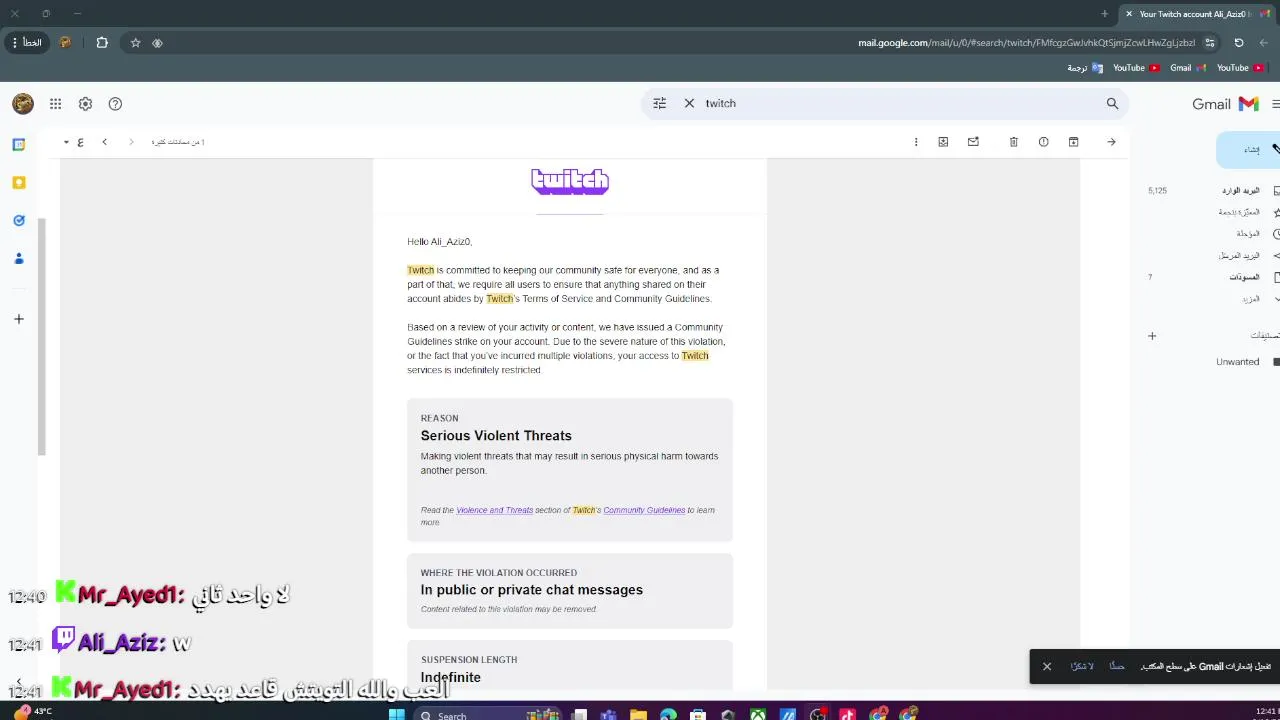
Task: Open Google Calendar side panel
Action: point(19,144)
